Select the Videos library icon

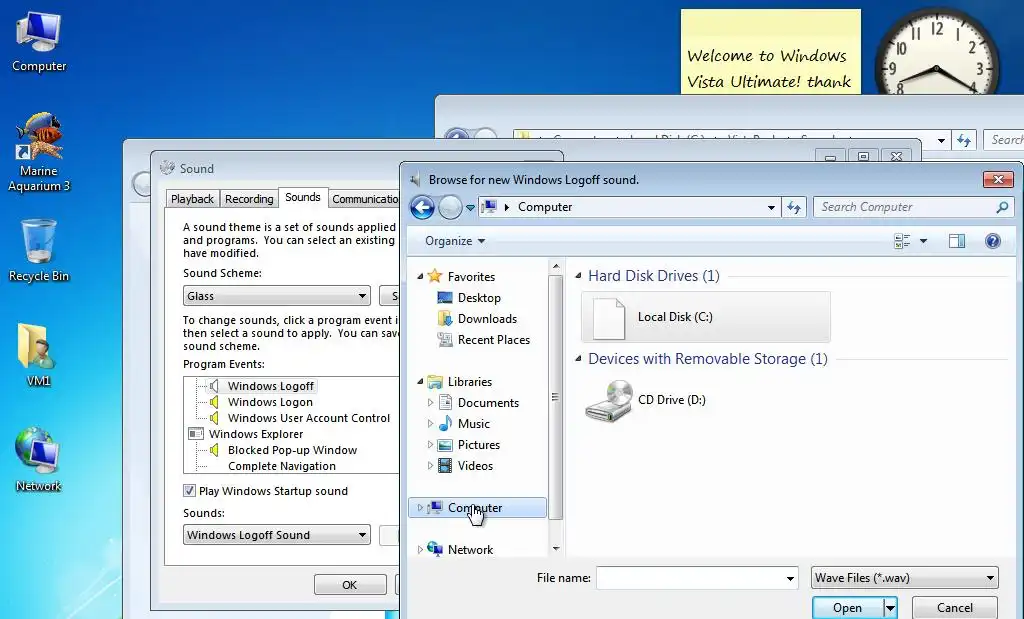pyautogui.click(x=445, y=466)
